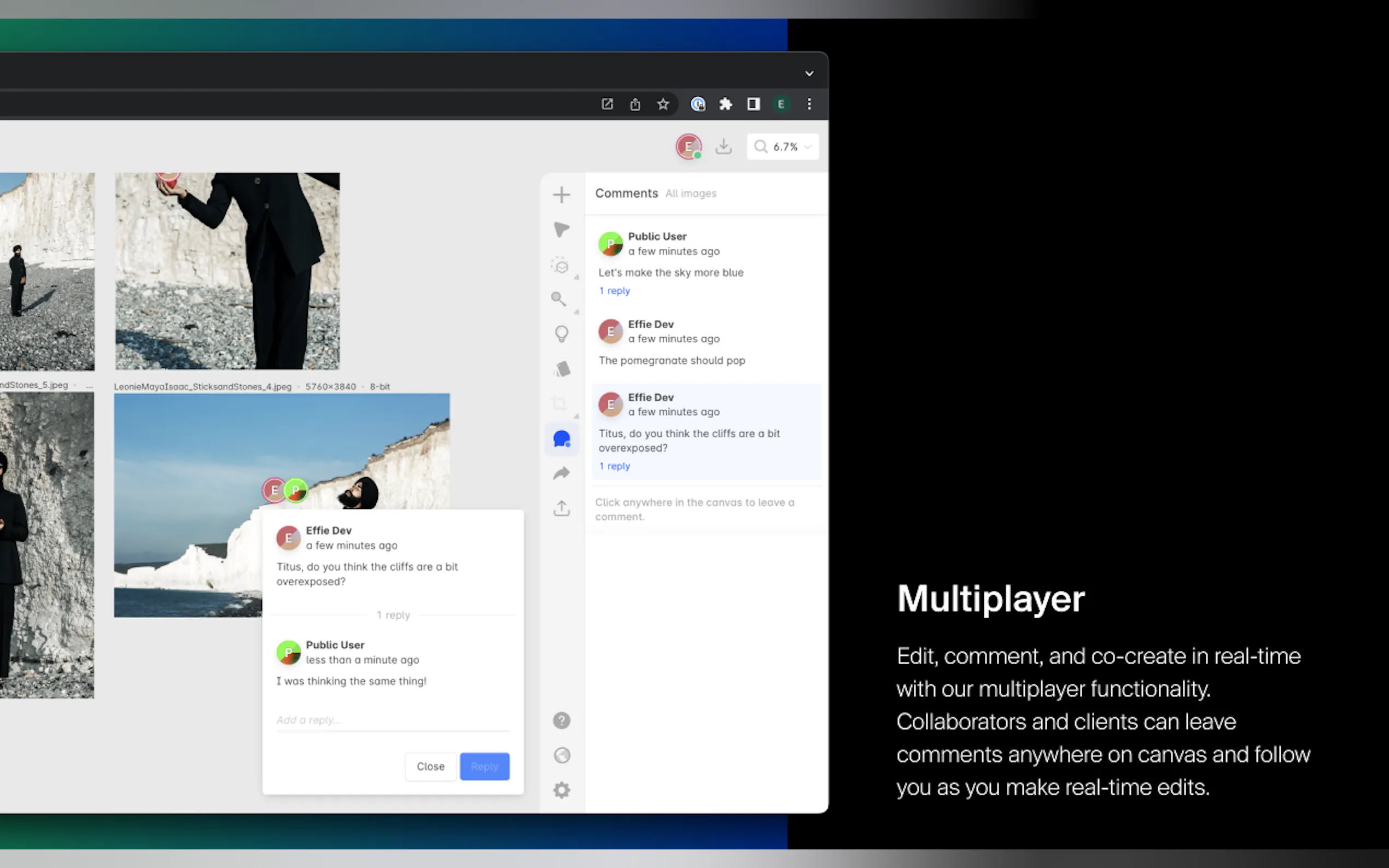1389x868 pixels.
Task: Open the help question mark icon
Action: [561, 720]
